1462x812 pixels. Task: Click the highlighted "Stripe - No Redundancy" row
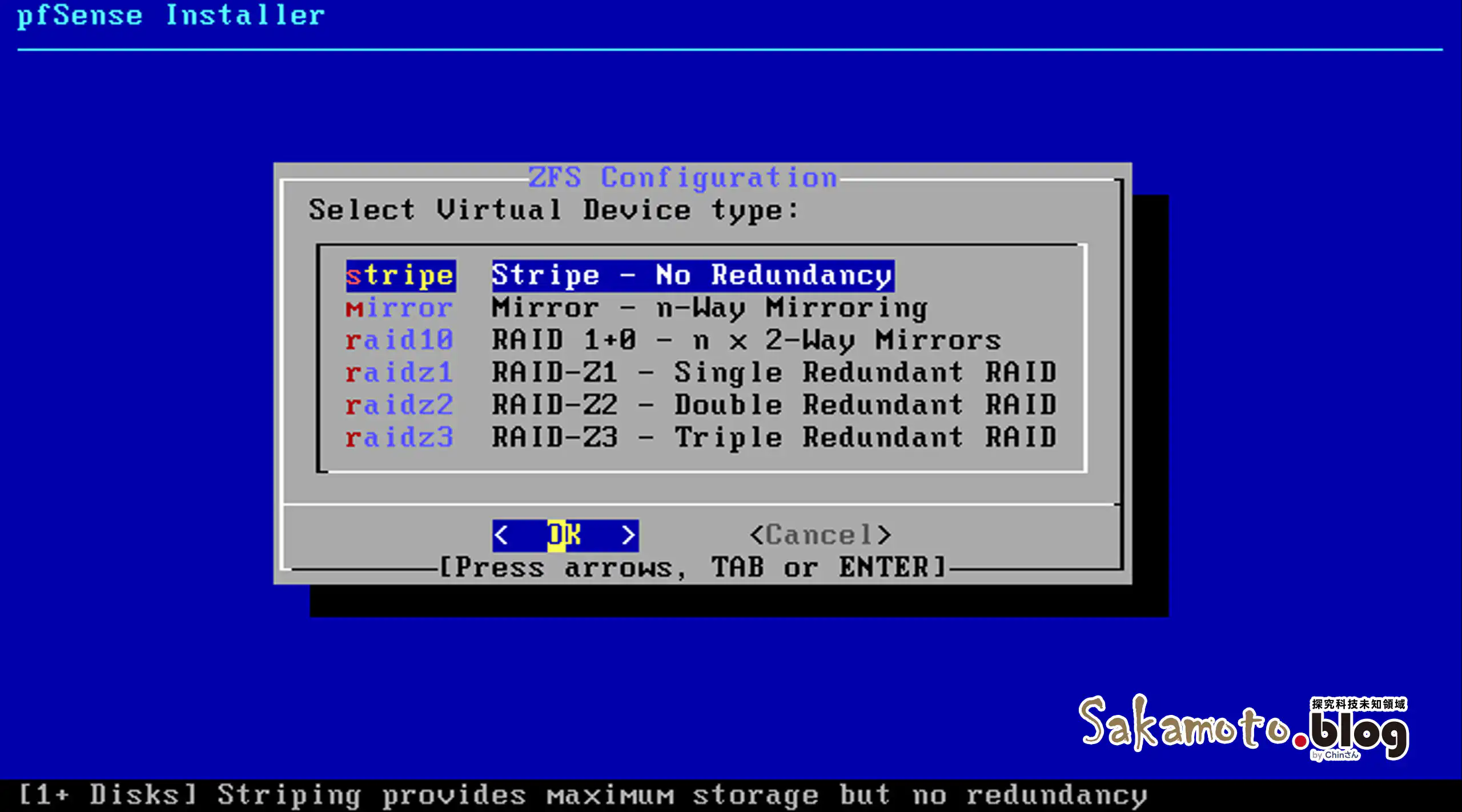click(x=691, y=275)
